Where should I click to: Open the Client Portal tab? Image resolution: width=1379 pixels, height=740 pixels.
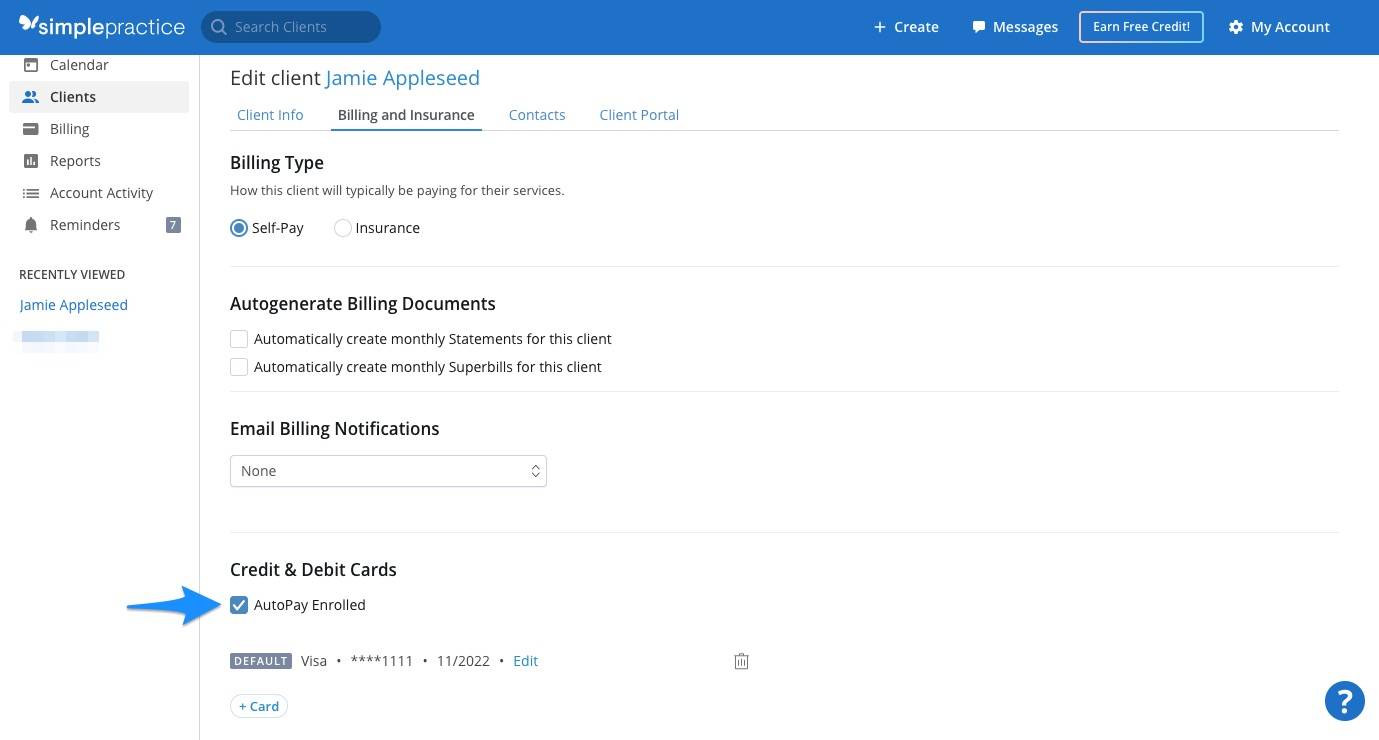[638, 114]
